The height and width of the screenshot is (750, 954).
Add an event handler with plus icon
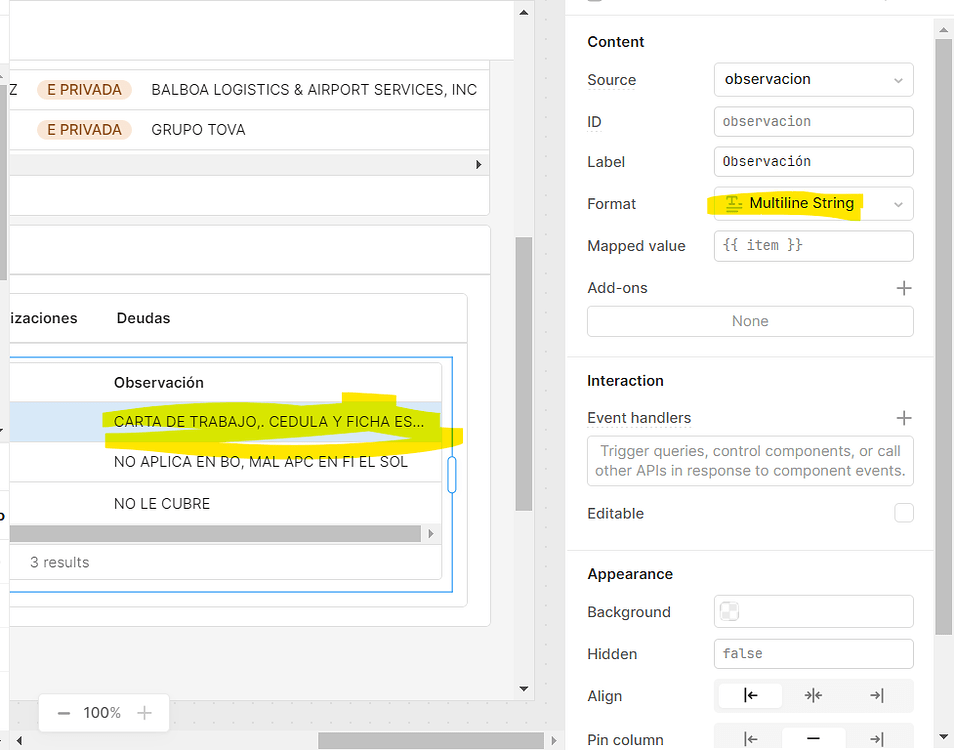pyautogui.click(x=904, y=418)
